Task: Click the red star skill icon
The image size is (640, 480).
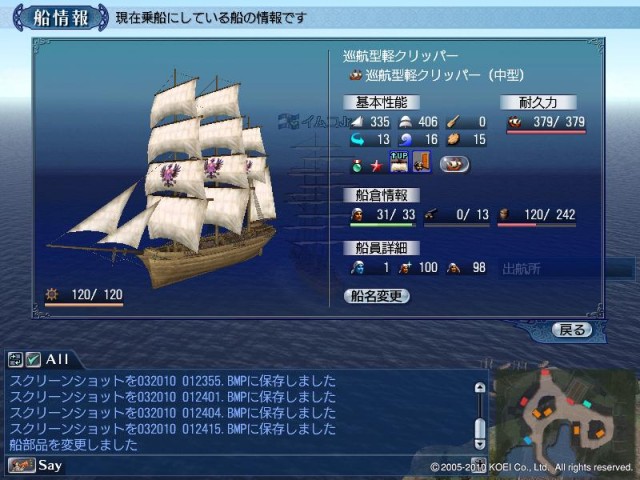Action: [376, 166]
